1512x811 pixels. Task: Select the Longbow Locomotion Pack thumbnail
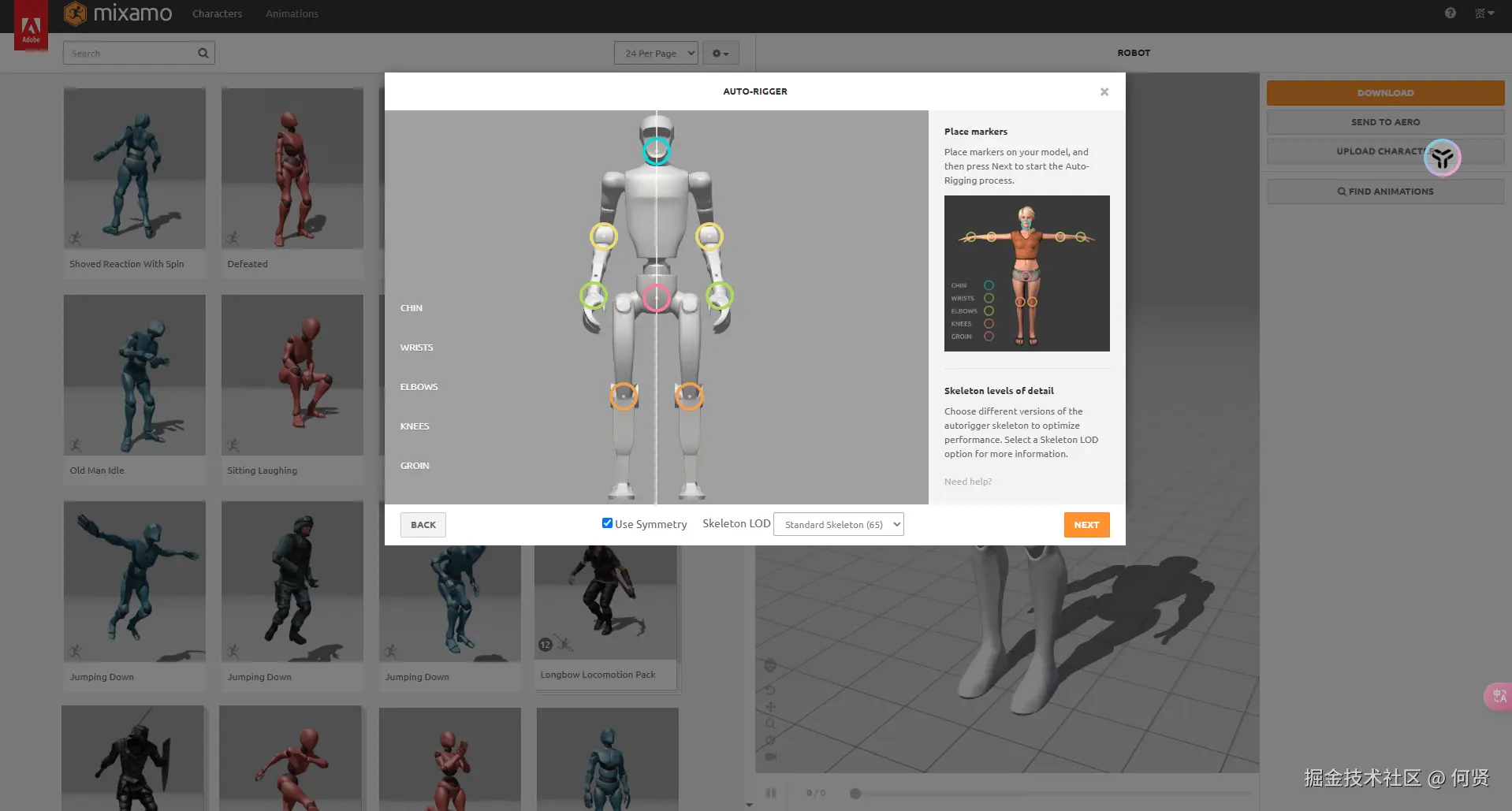(605, 603)
